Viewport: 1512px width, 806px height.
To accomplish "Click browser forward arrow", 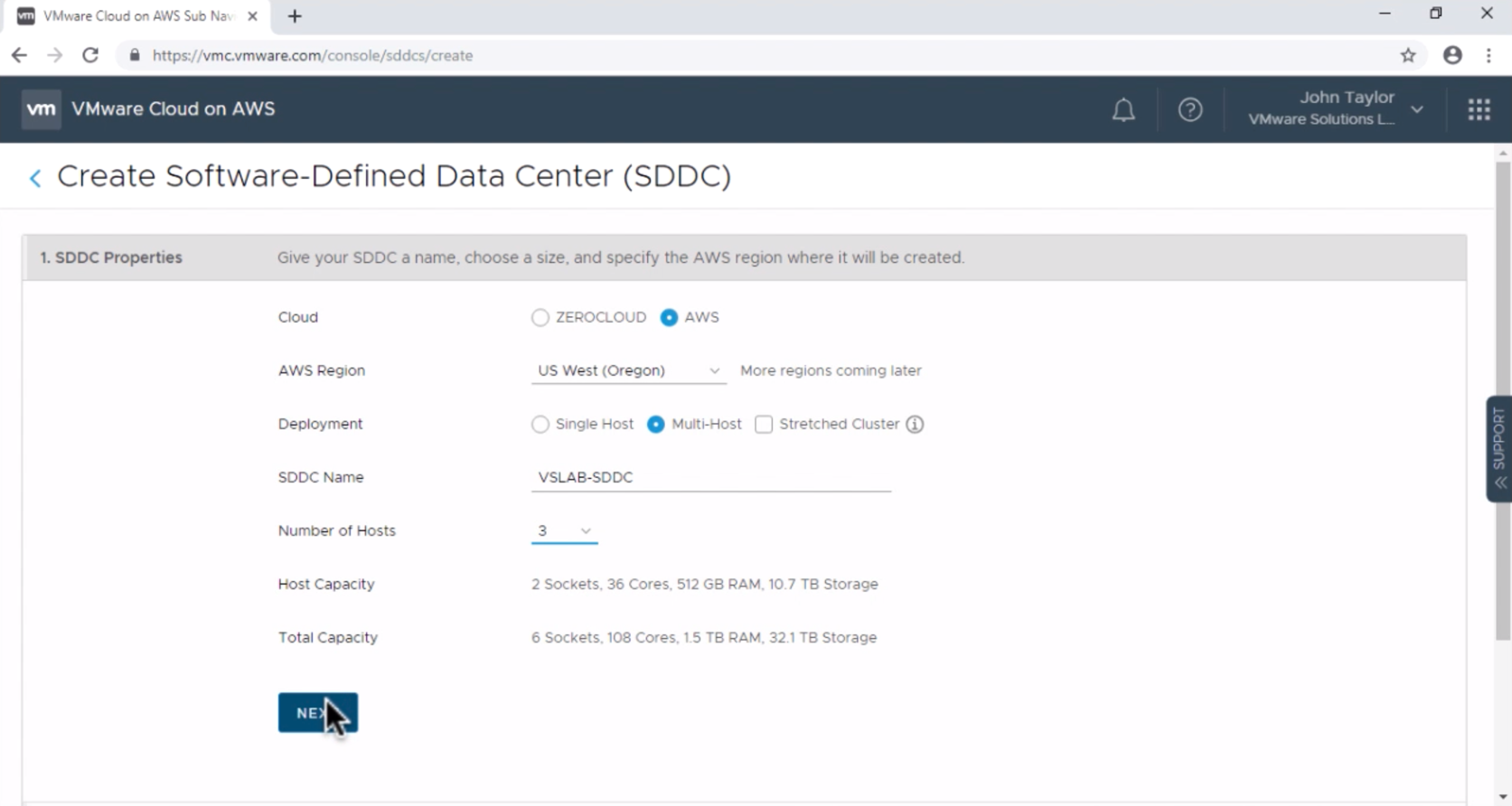I will click(55, 55).
